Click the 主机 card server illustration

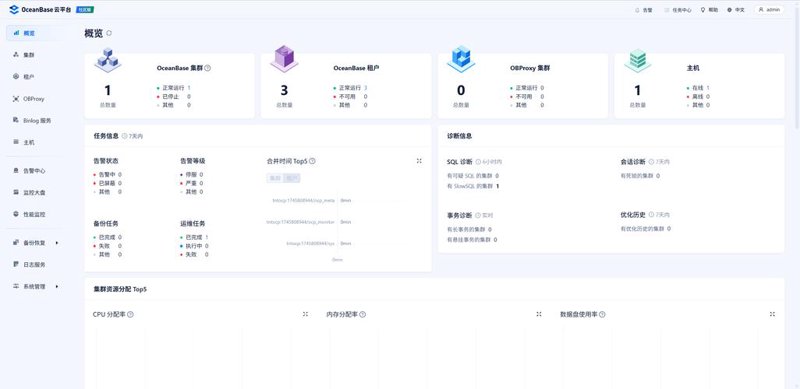637,60
